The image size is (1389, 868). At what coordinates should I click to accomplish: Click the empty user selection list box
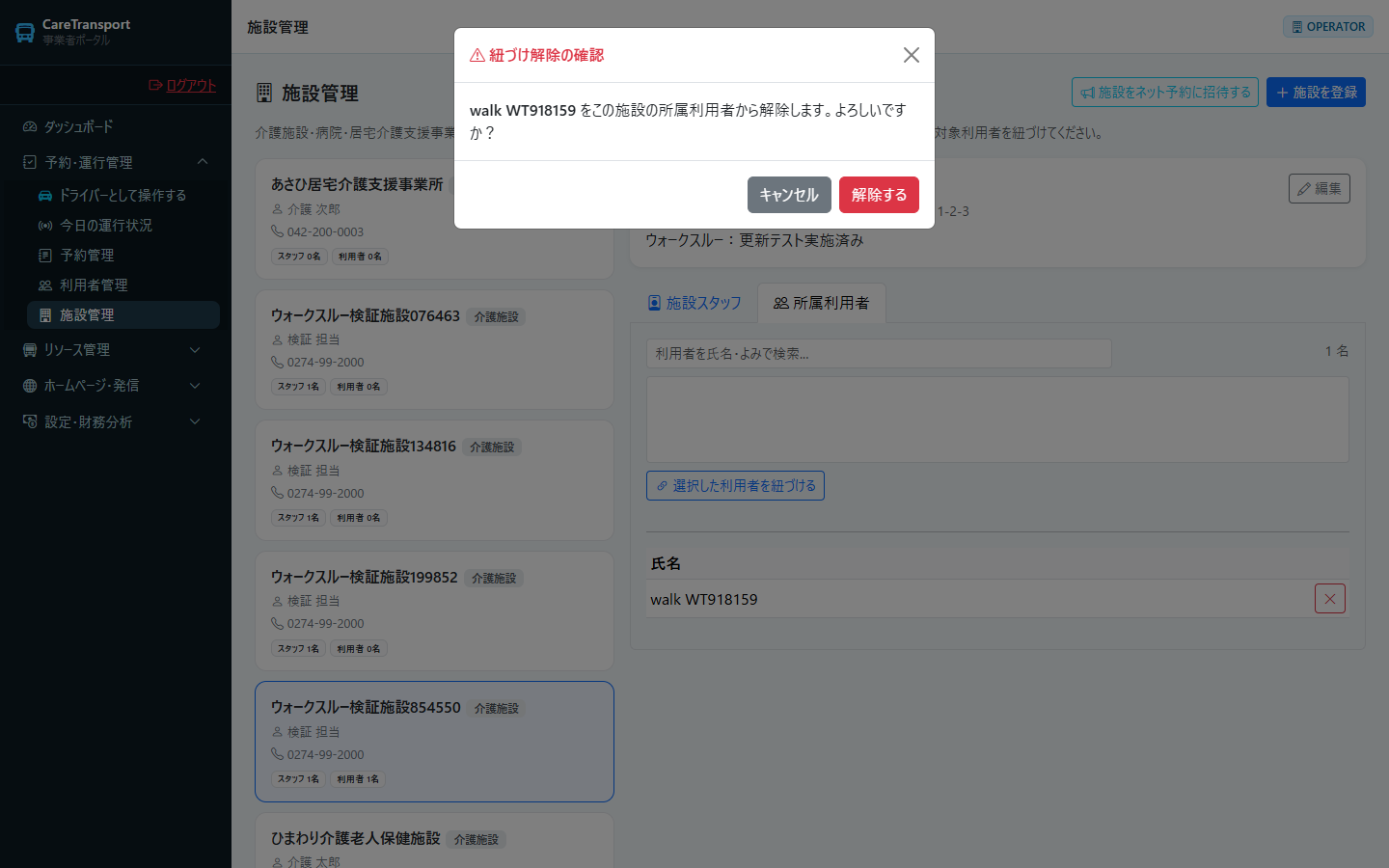coord(997,420)
